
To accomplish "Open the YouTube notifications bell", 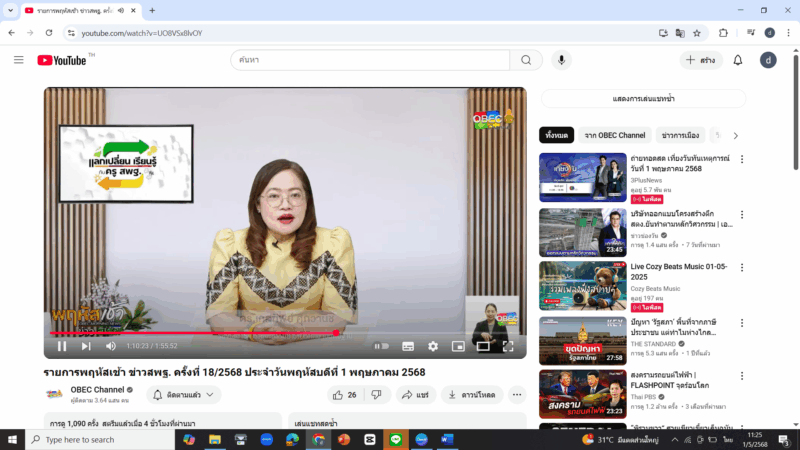I will pyautogui.click(x=738, y=60).
